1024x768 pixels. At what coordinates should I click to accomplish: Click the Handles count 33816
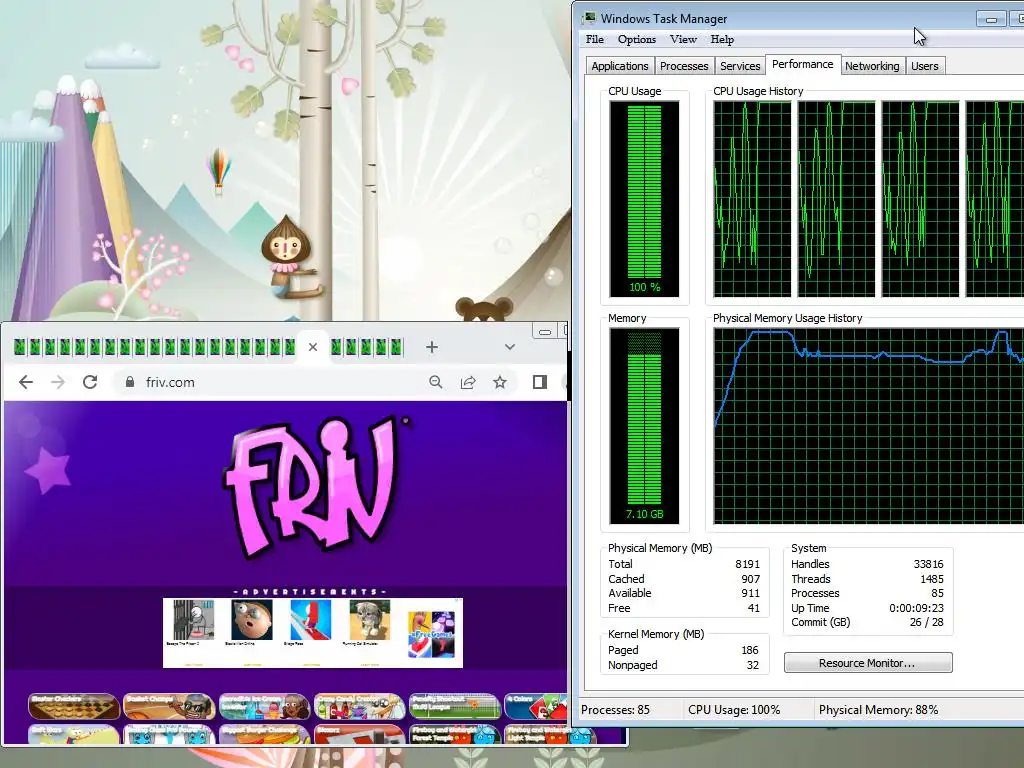[x=928, y=564]
